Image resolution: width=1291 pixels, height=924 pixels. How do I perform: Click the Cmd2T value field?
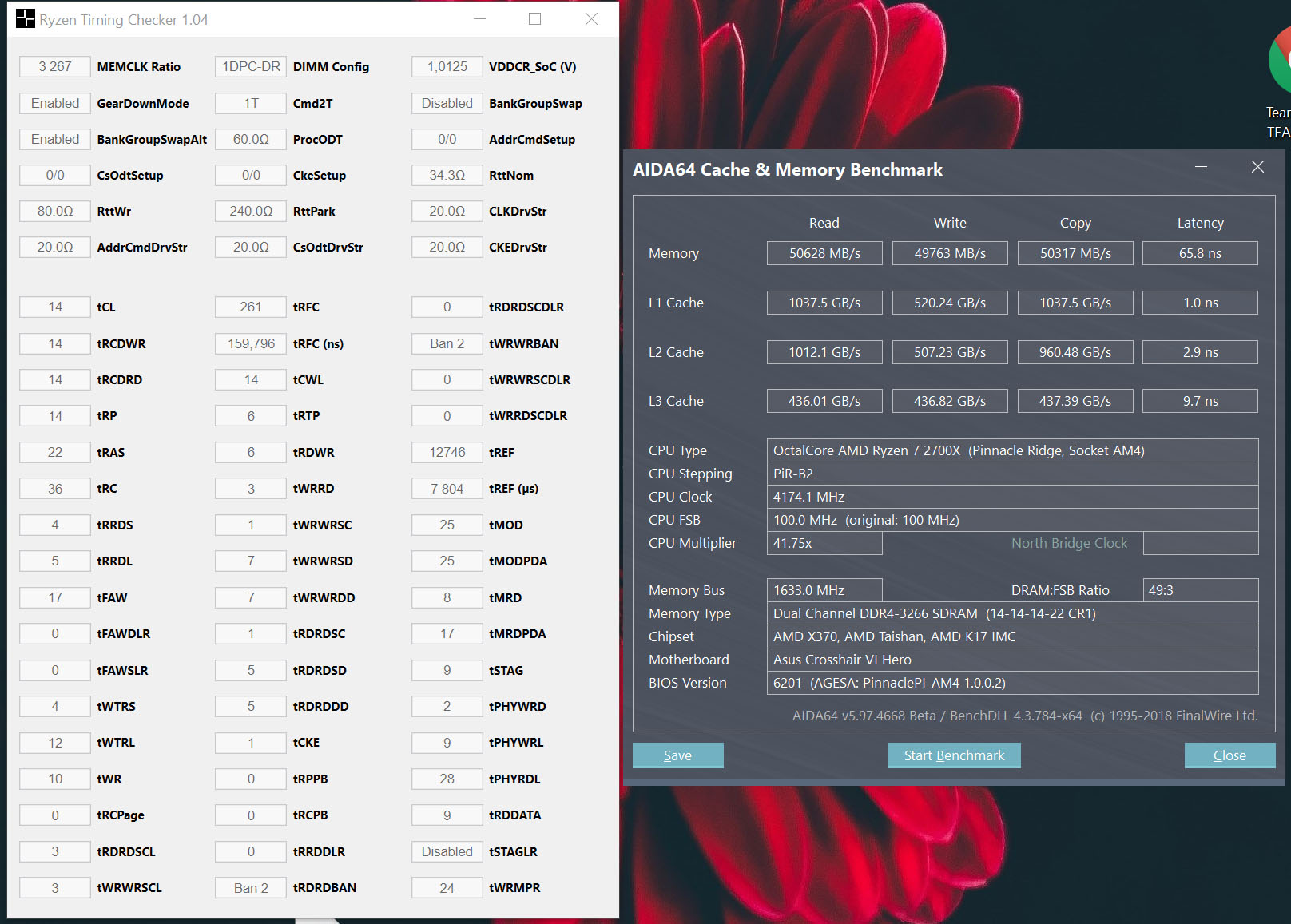pyautogui.click(x=251, y=104)
